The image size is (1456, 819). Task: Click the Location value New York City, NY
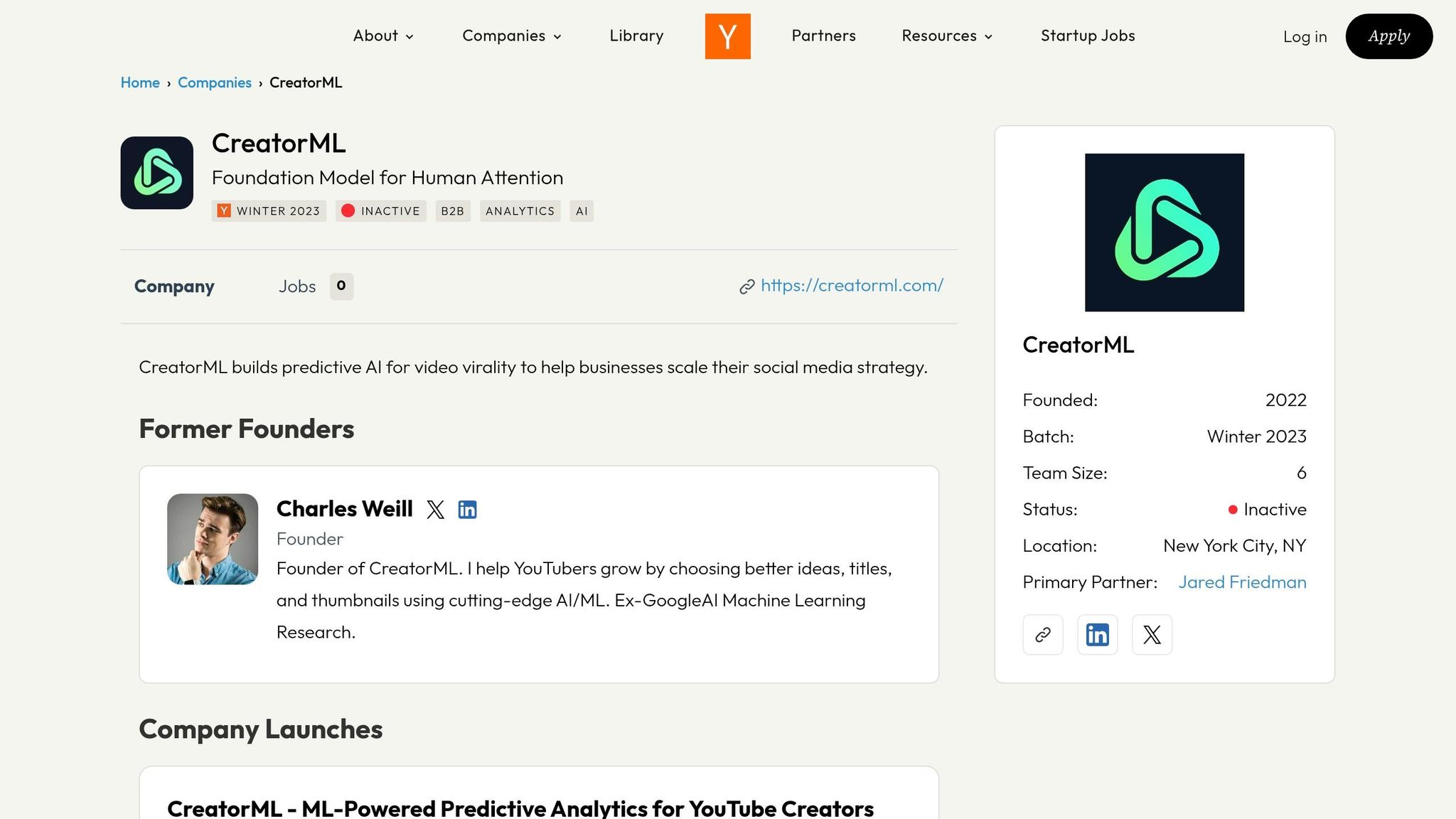(x=1234, y=546)
